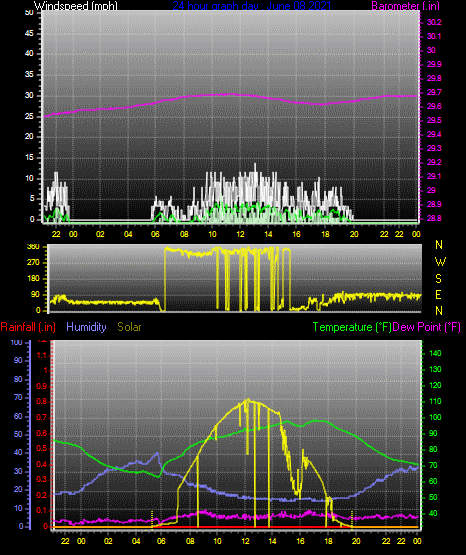Click the 0.9 rainfall axis value
The height and width of the screenshot is (555, 466).
point(42,386)
